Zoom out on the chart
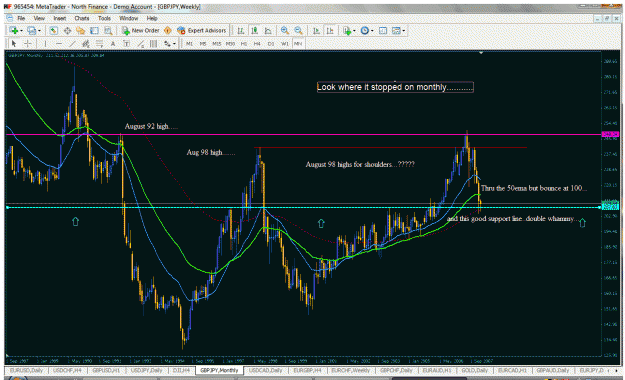 pyautogui.click(x=298, y=31)
